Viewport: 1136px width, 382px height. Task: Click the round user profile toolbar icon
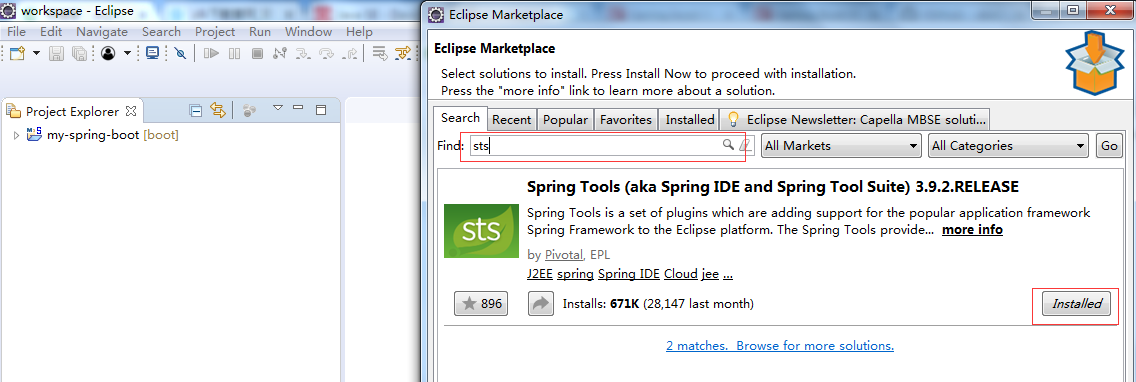(x=108, y=53)
